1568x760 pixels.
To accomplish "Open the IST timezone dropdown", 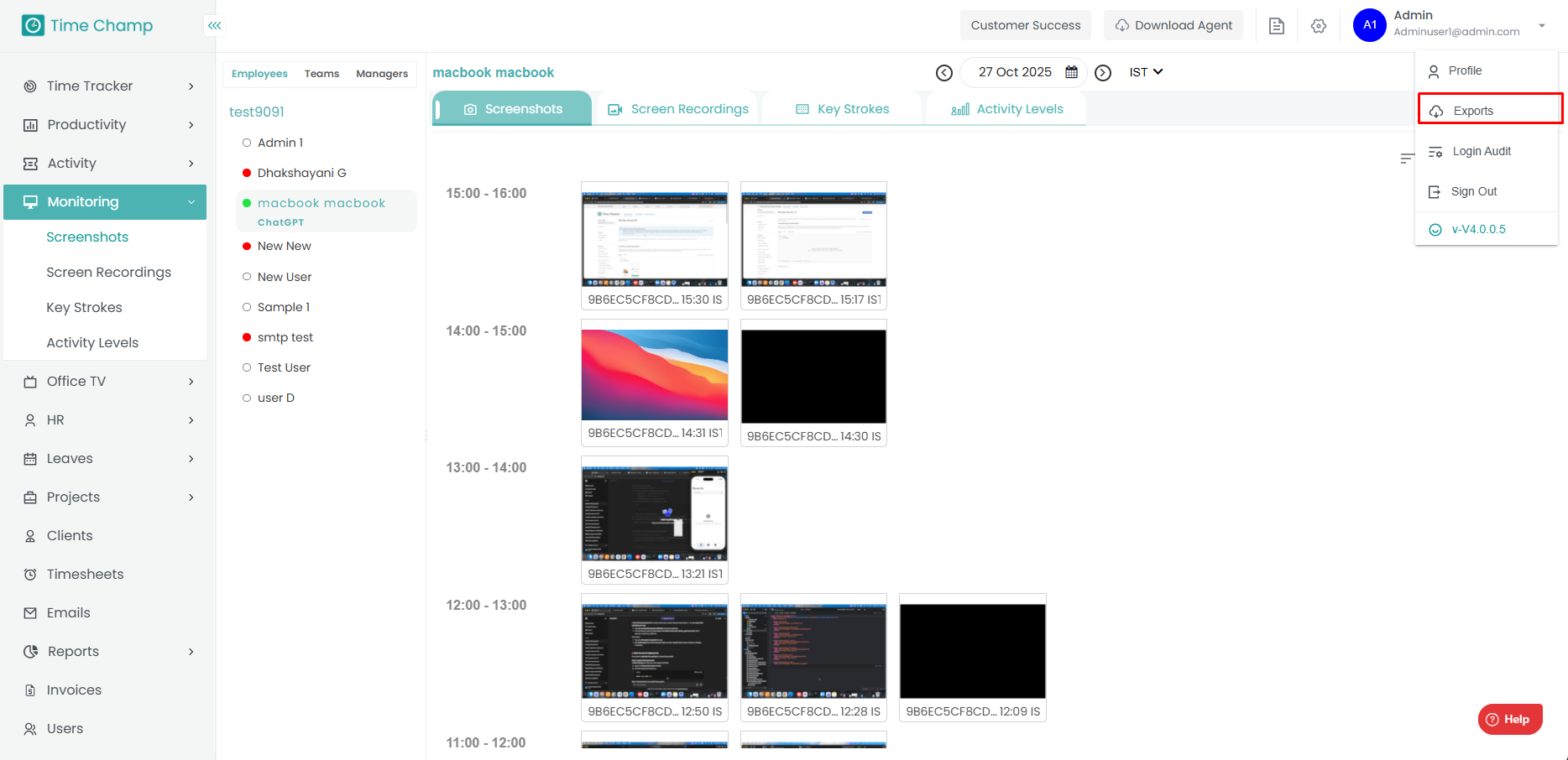I will point(1146,72).
